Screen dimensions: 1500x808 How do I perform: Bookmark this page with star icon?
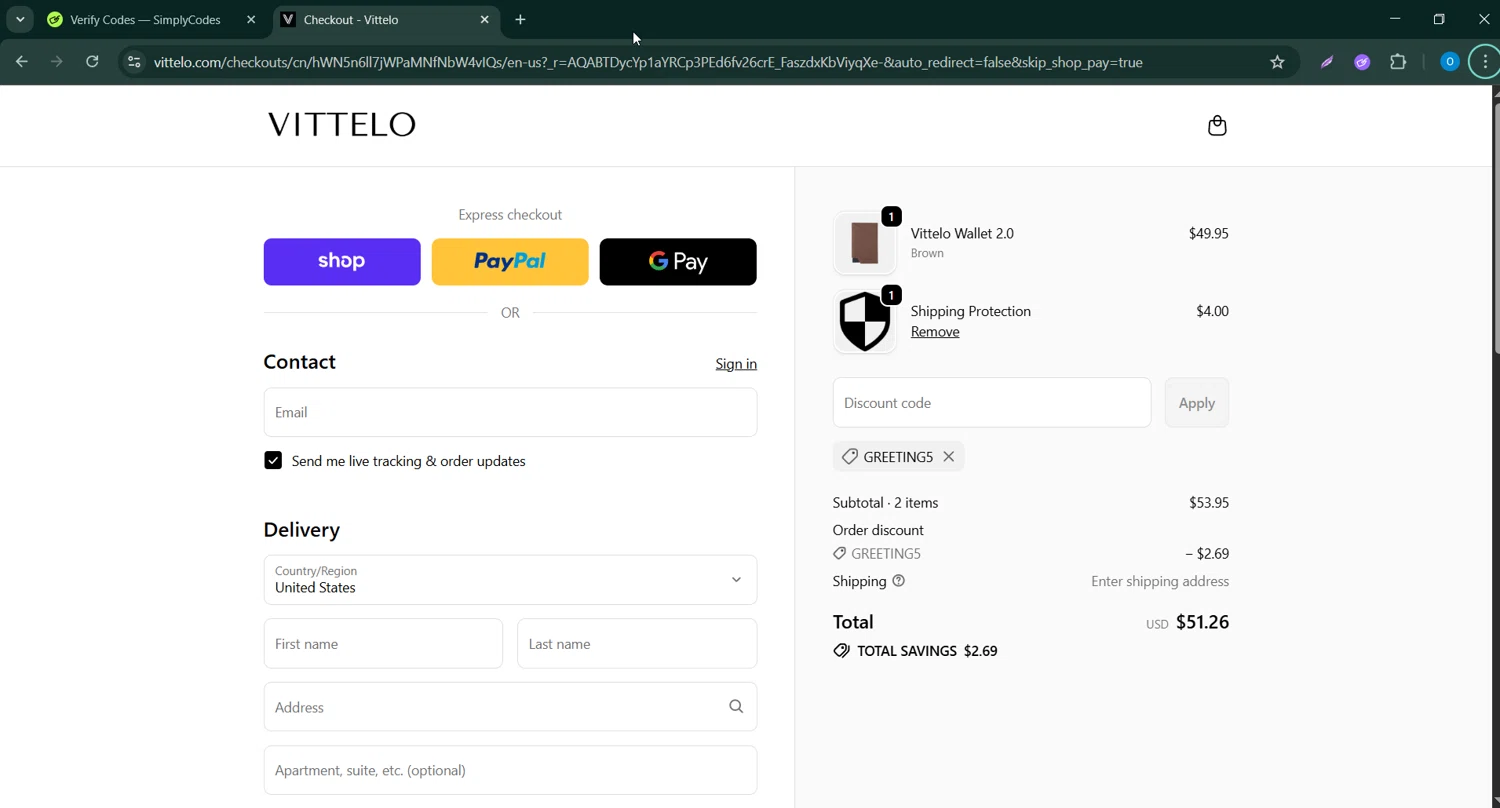point(1277,62)
